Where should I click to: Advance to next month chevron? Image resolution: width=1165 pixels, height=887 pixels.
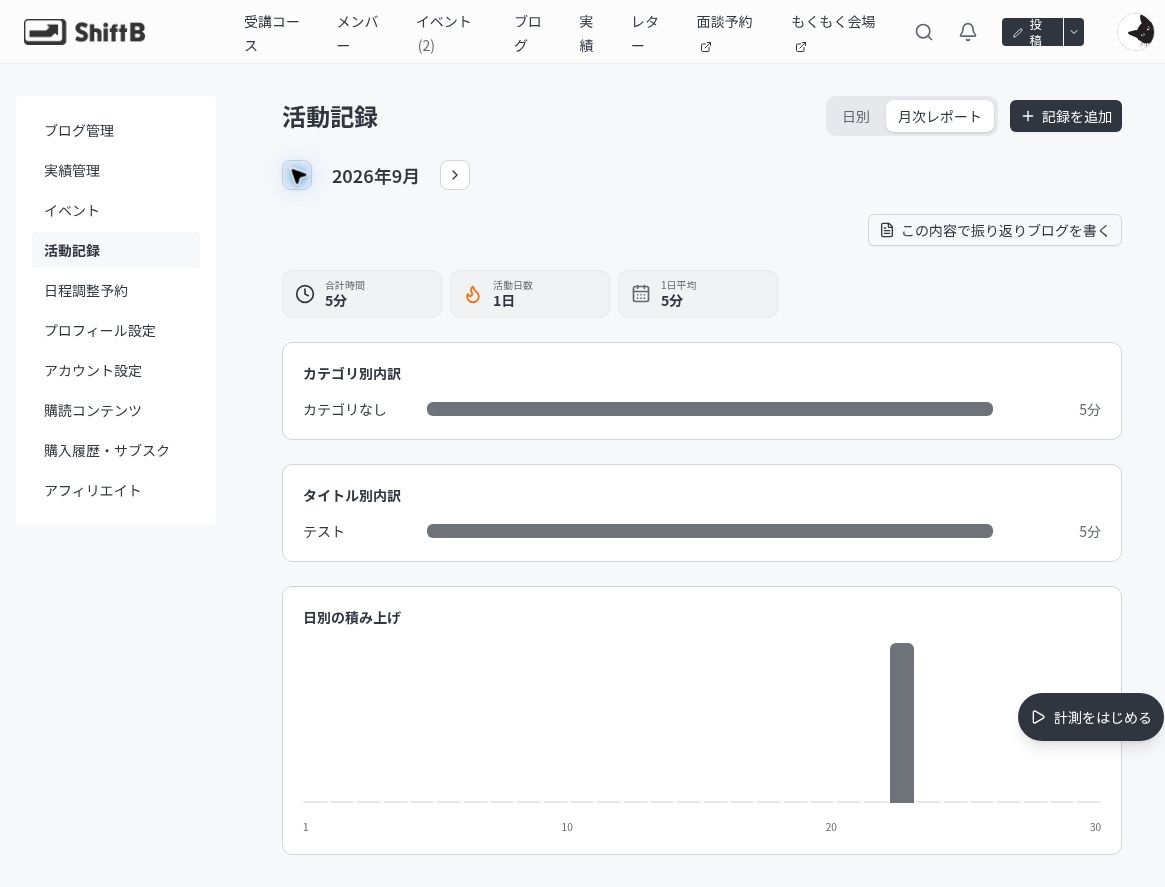(x=455, y=175)
